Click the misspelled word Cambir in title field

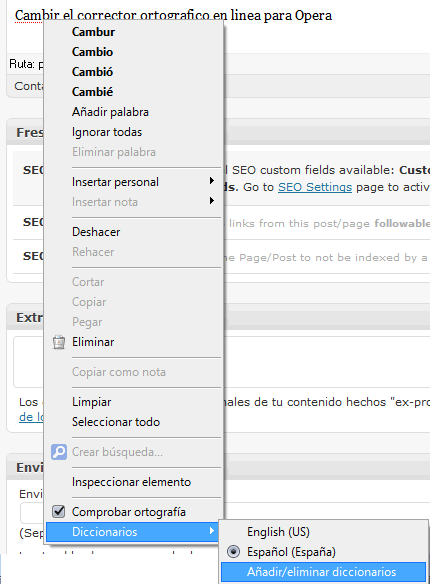tap(29, 16)
